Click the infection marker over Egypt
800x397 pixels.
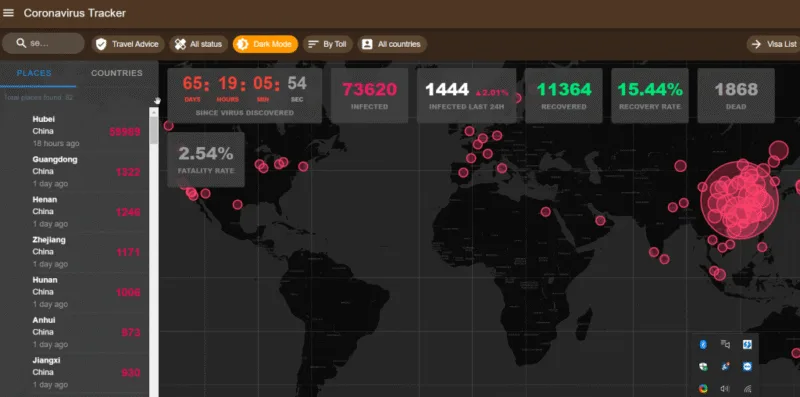[546, 212]
